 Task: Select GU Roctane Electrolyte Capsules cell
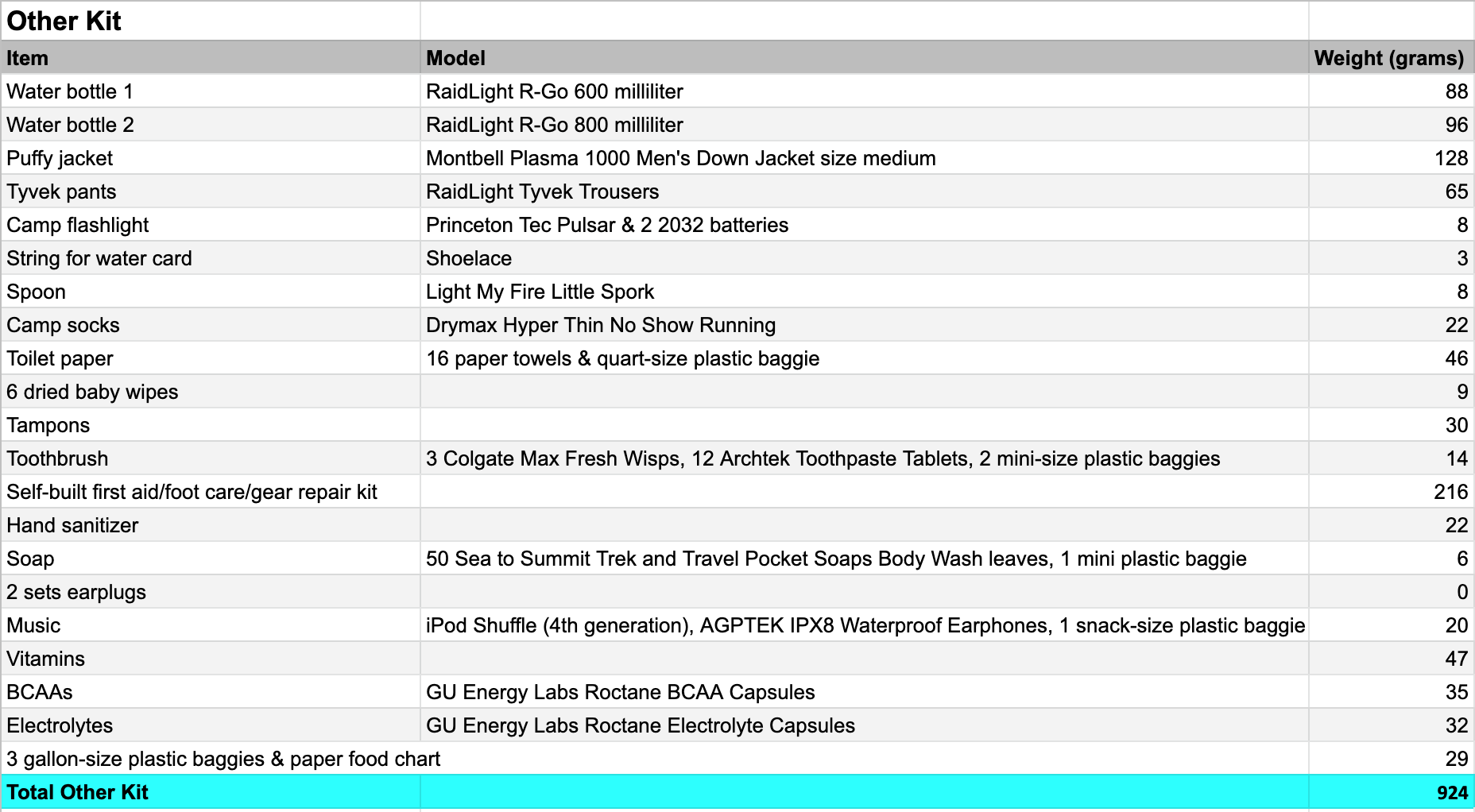pyautogui.click(x=864, y=725)
